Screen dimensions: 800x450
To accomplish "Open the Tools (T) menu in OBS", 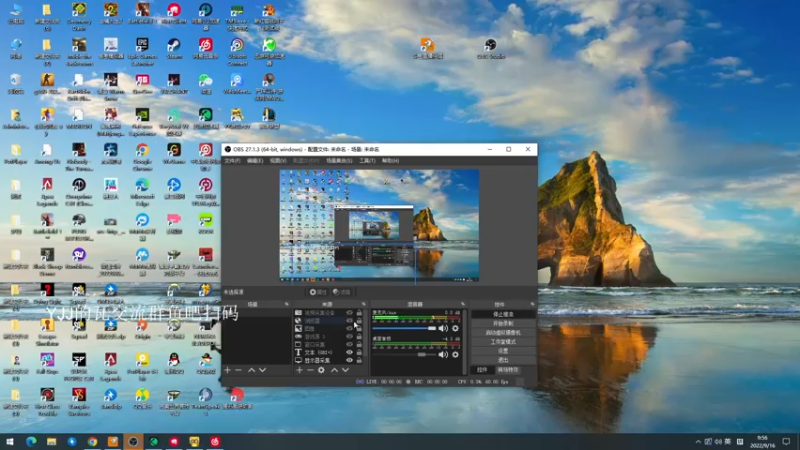I will (x=367, y=161).
